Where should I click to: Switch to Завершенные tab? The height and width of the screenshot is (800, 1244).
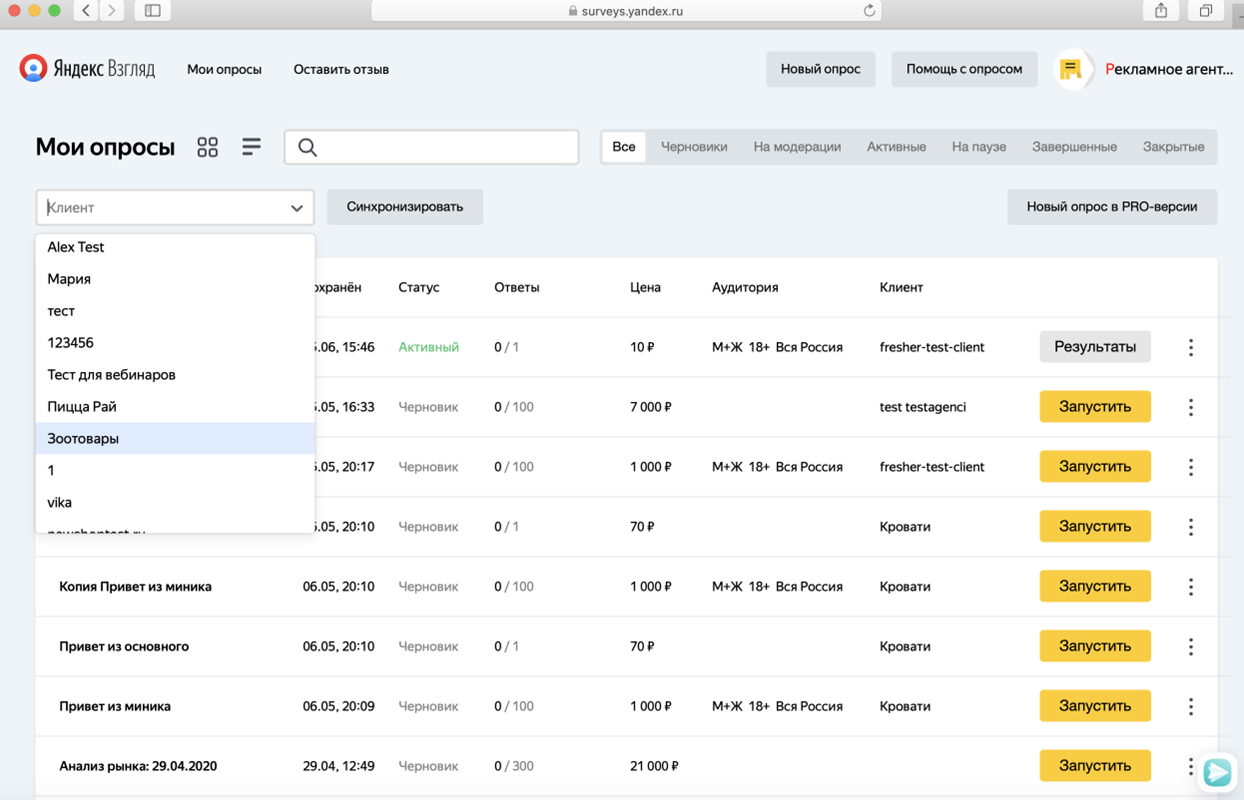click(1074, 147)
